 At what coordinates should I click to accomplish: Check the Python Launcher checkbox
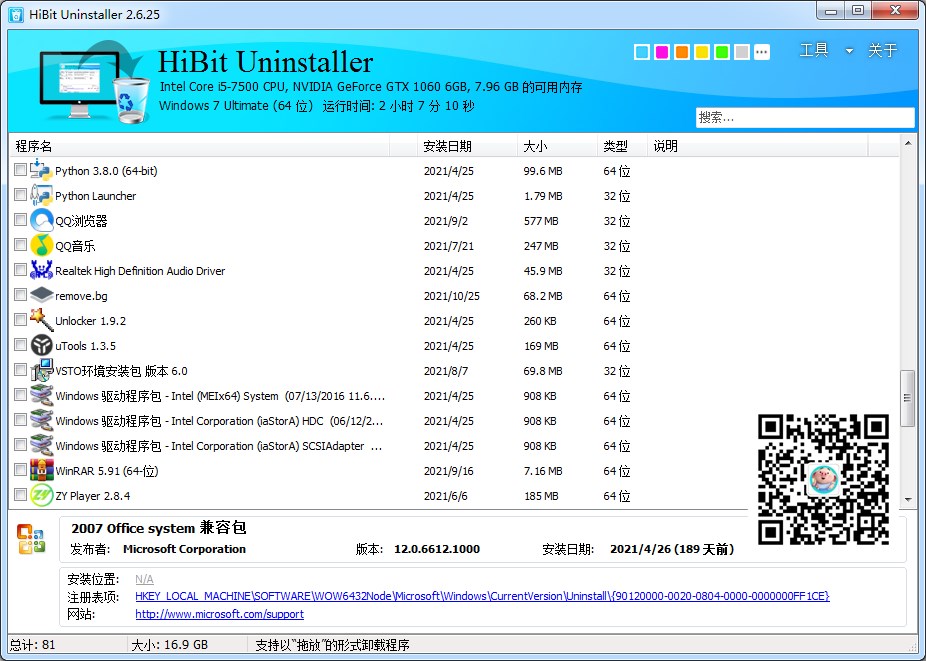point(20,195)
